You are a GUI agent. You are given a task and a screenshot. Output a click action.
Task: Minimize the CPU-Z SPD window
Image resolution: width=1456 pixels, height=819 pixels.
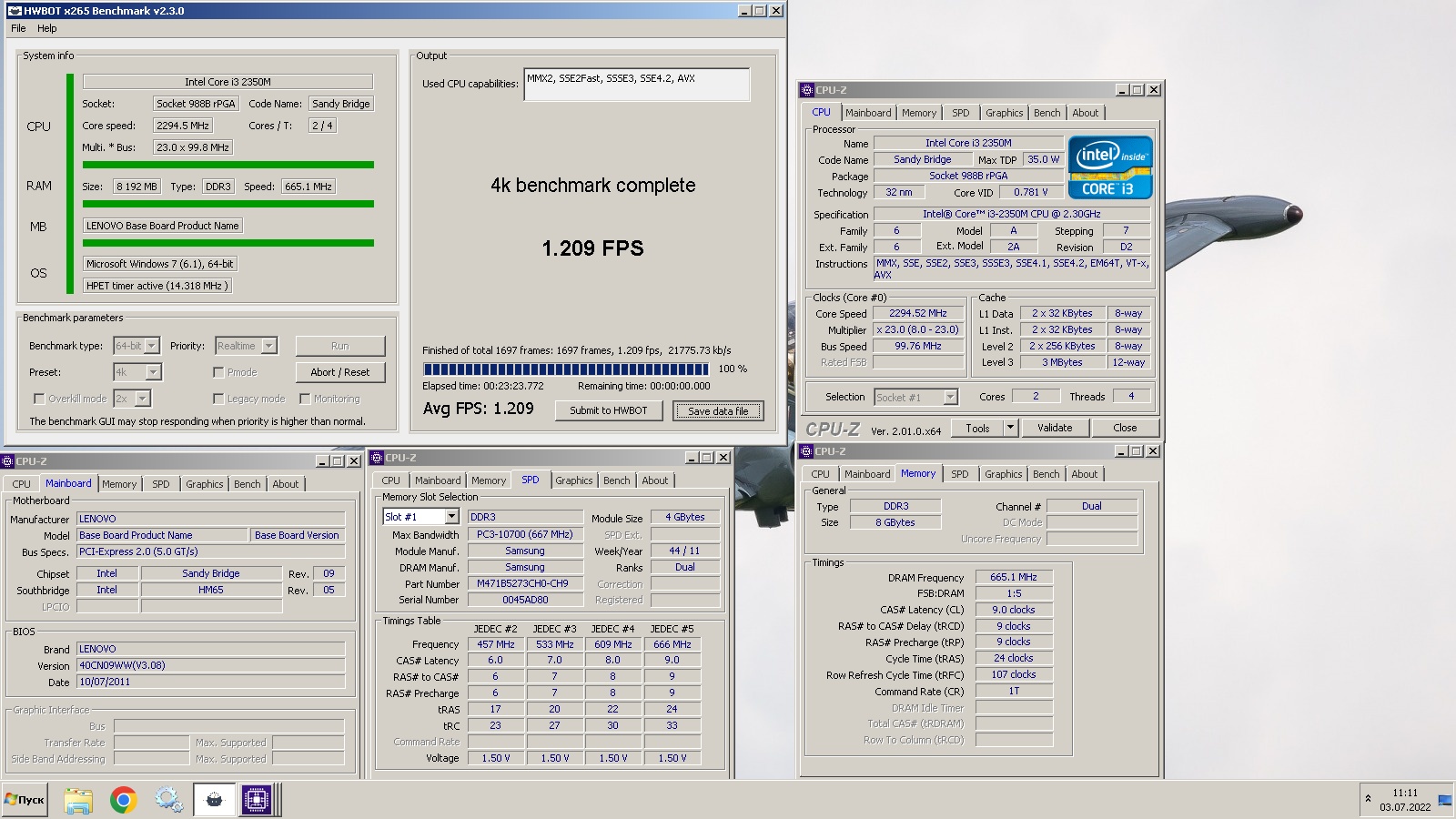pos(691,458)
